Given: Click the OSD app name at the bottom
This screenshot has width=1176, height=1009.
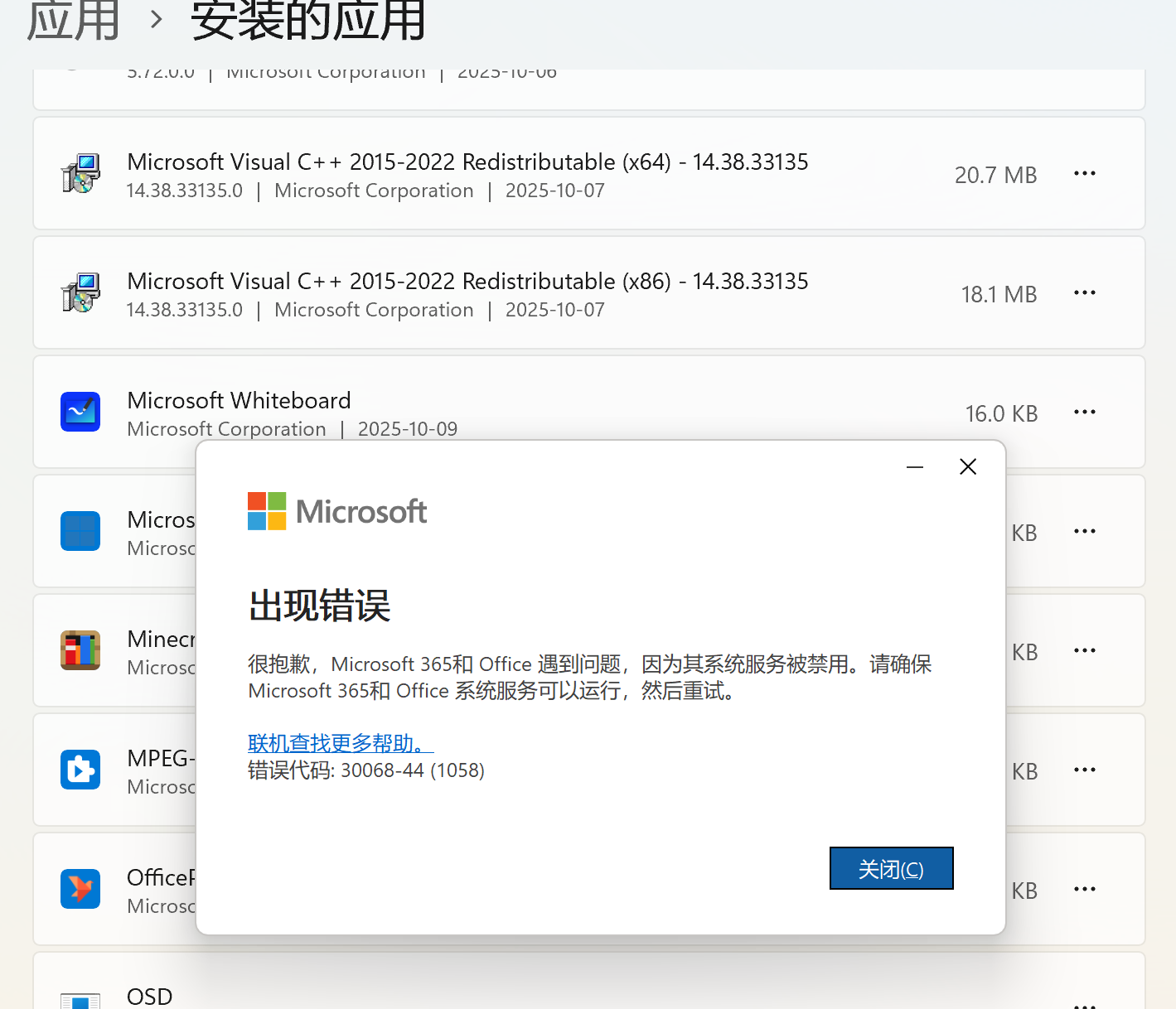Looking at the screenshot, I should (150, 996).
